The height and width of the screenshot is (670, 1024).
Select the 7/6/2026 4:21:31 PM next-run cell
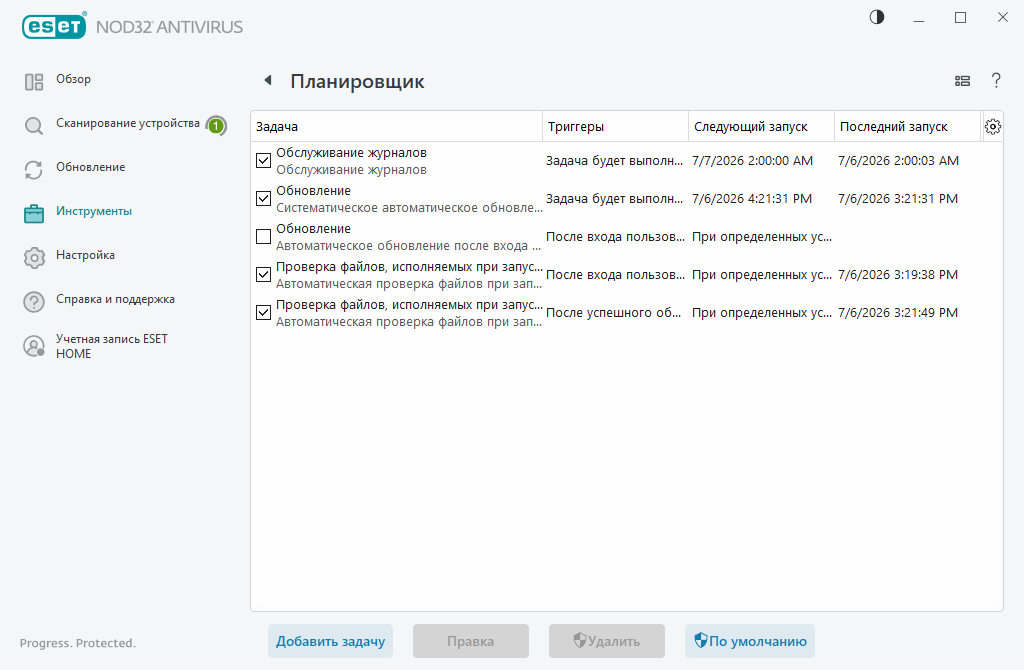[x=752, y=199]
